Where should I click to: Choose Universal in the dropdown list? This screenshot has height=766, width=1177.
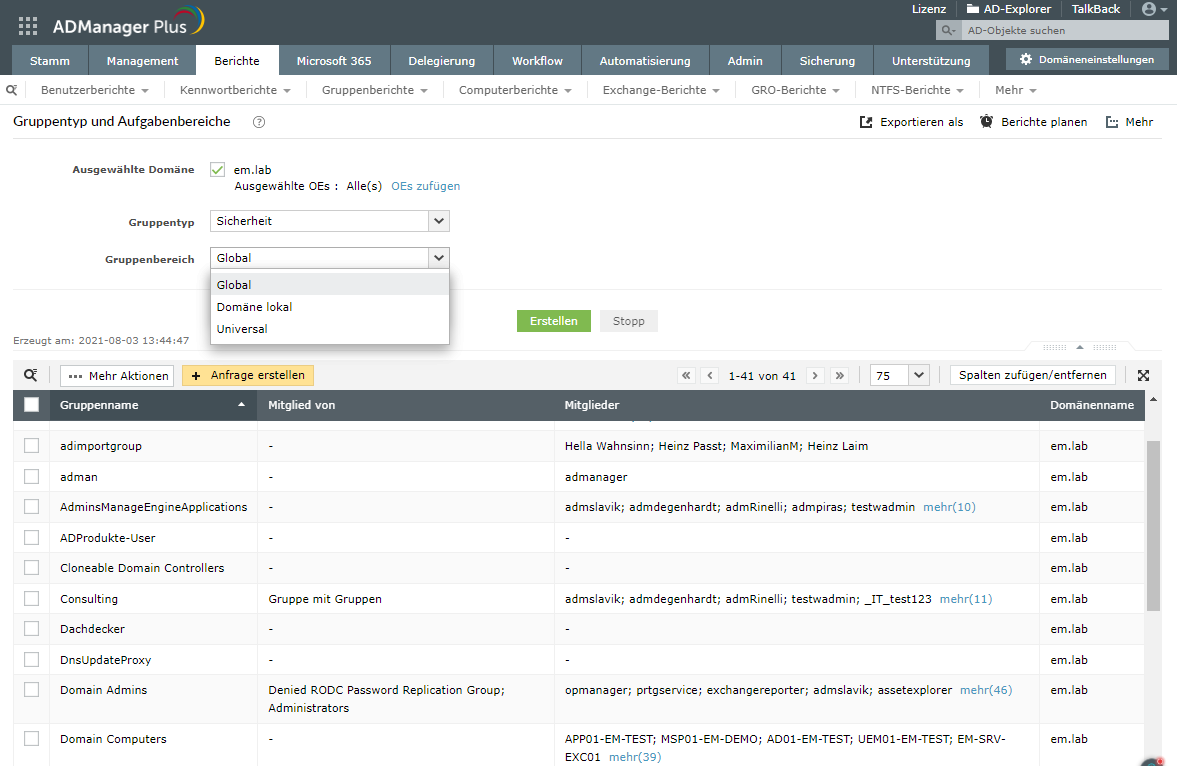pos(330,329)
